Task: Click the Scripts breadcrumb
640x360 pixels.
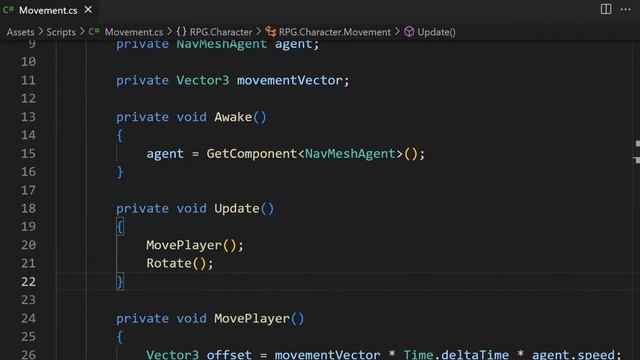Action: pos(61,32)
